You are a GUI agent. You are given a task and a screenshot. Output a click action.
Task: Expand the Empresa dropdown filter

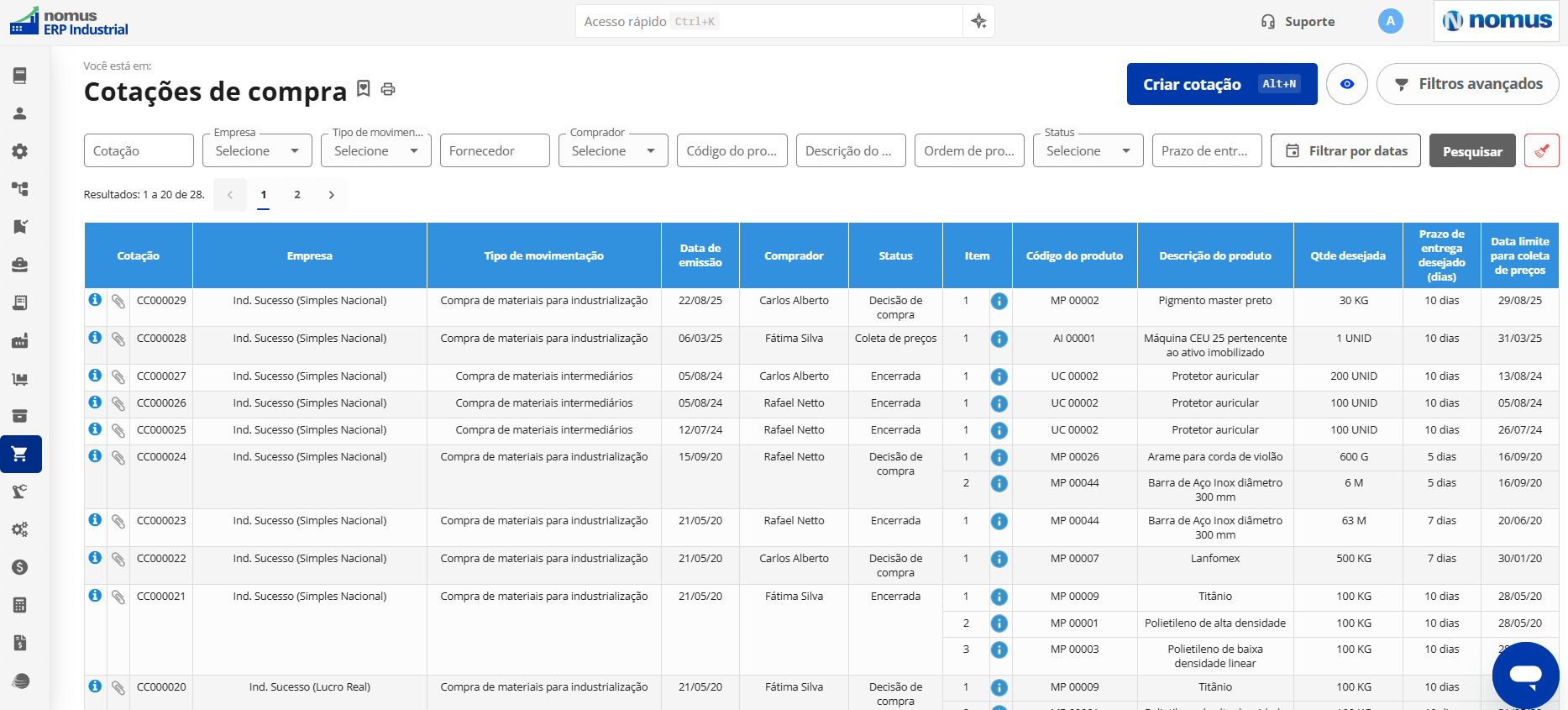point(257,151)
